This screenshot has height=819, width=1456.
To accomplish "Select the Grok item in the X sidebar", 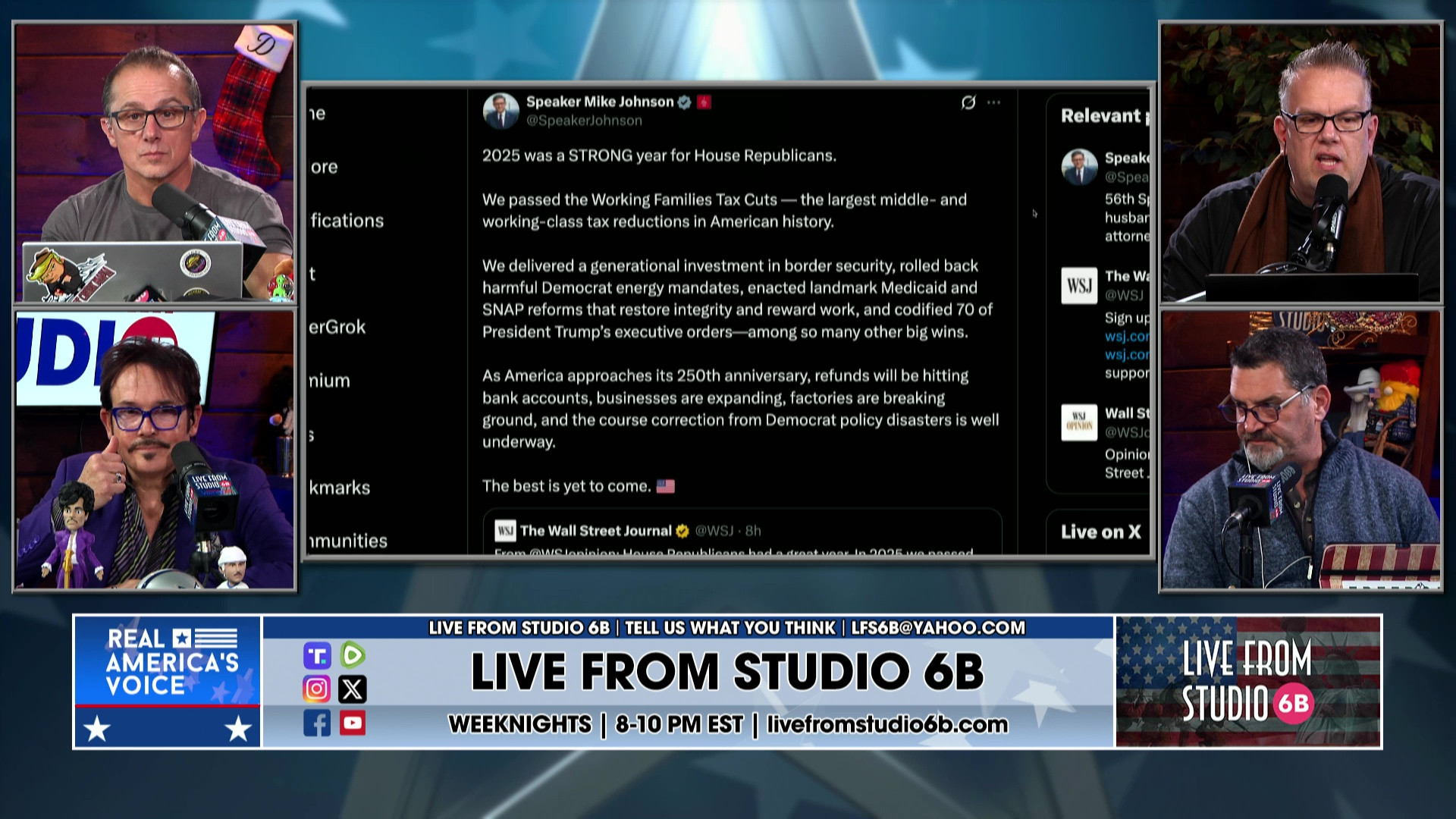I will (337, 328).
